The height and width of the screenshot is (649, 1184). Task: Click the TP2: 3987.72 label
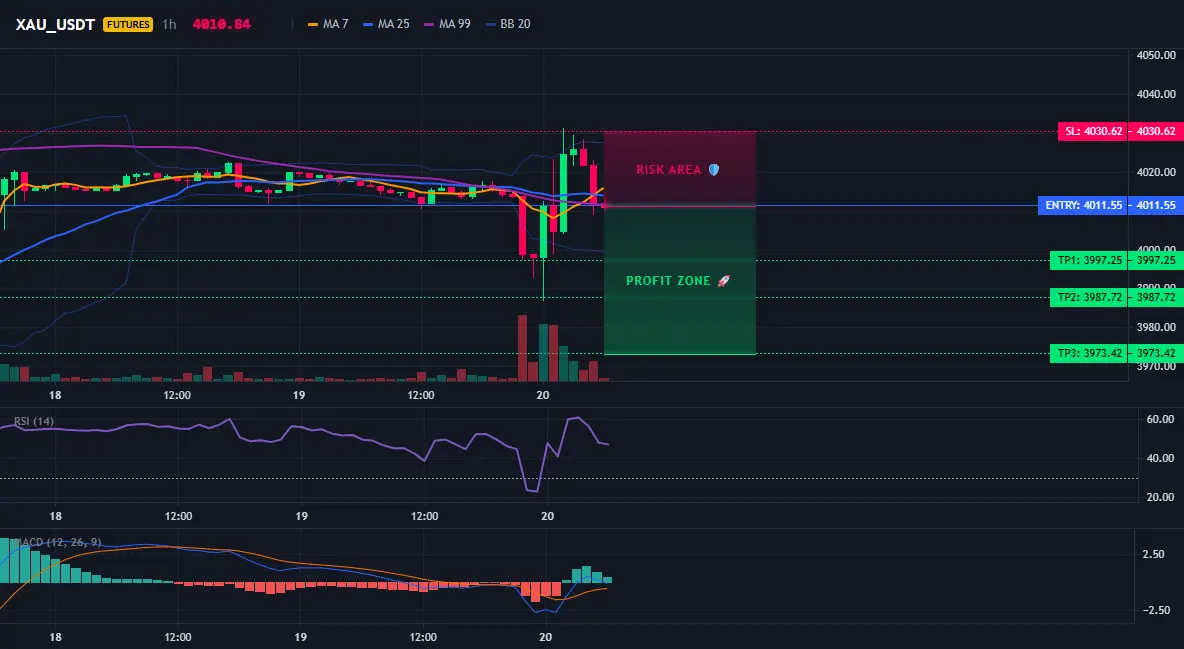coord(1089,298)
